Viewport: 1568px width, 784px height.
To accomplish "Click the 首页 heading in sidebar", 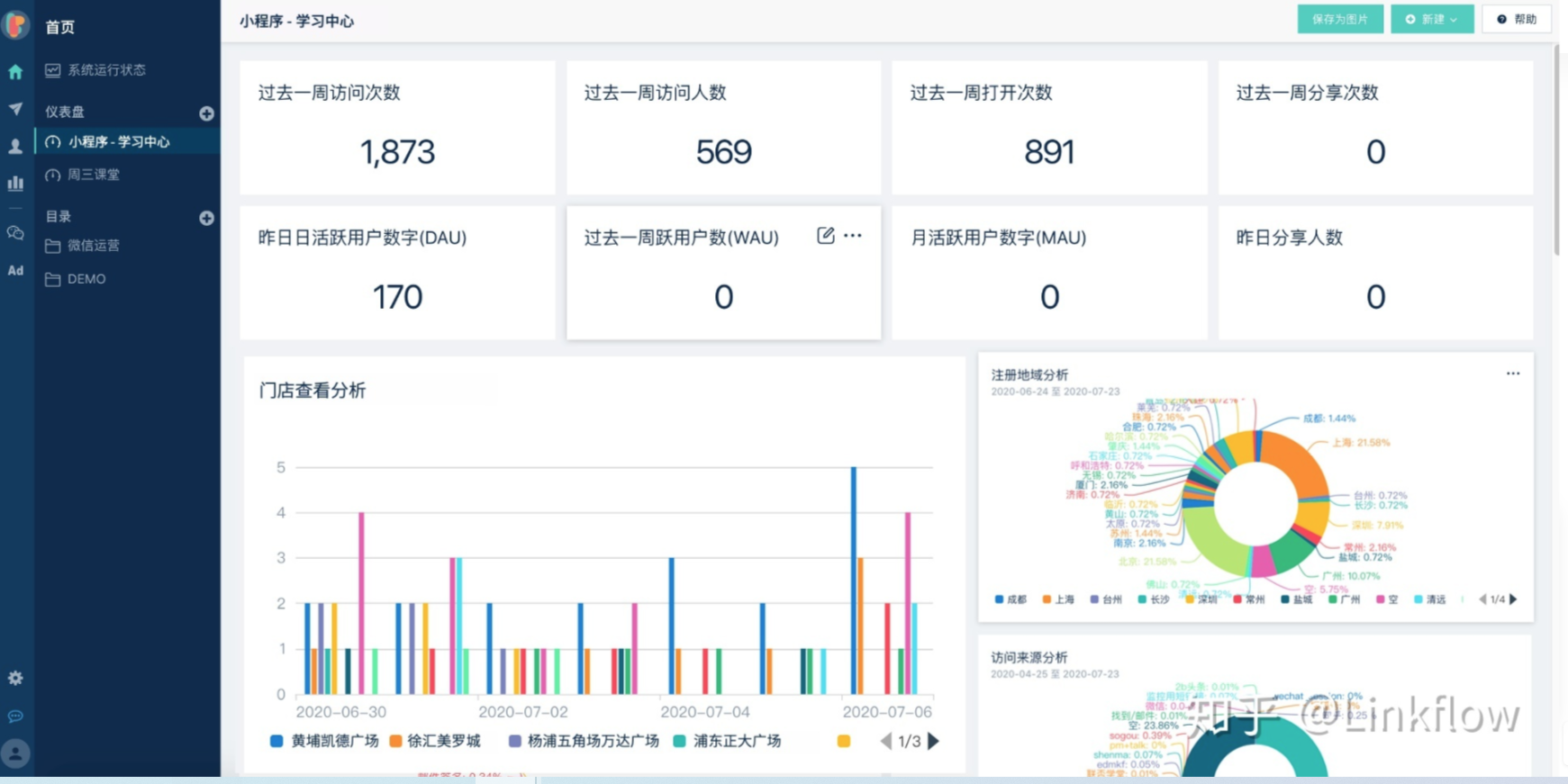I will pyautogui.click(x=60, y=27).
